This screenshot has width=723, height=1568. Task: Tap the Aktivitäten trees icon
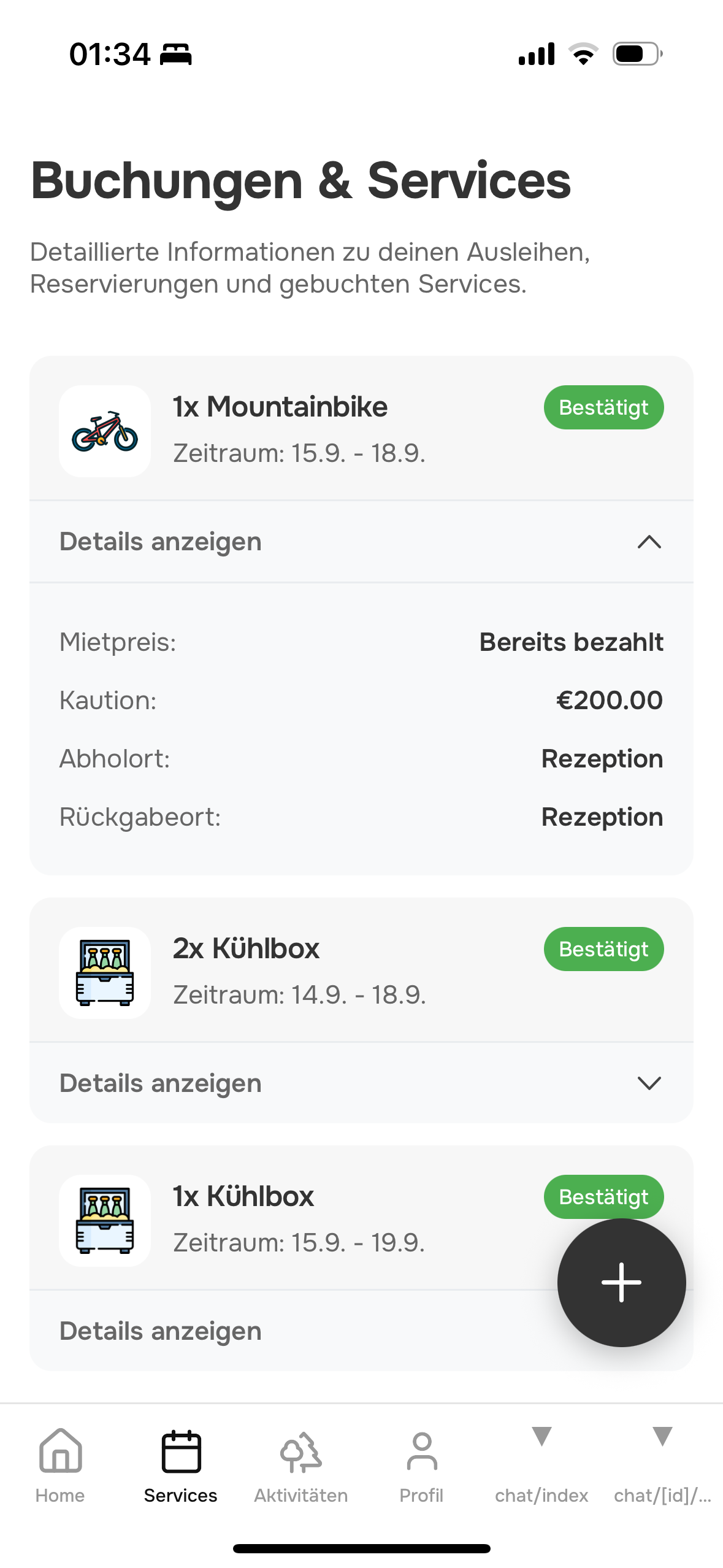tap(301, 1452)
